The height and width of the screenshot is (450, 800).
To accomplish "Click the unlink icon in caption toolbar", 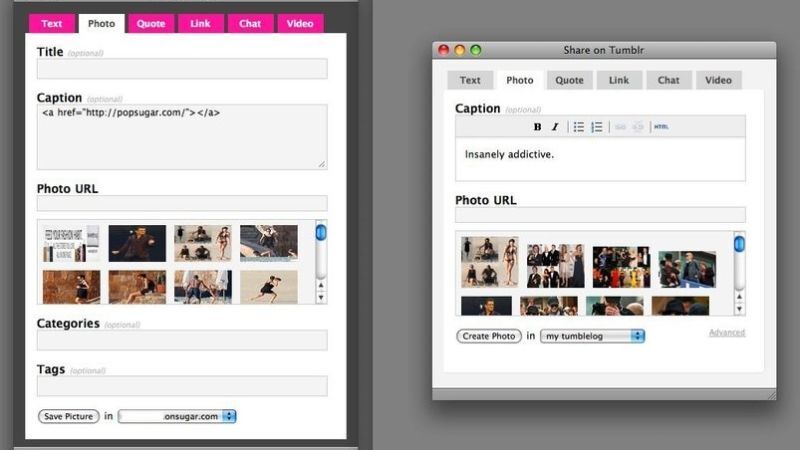I will 638,127.
